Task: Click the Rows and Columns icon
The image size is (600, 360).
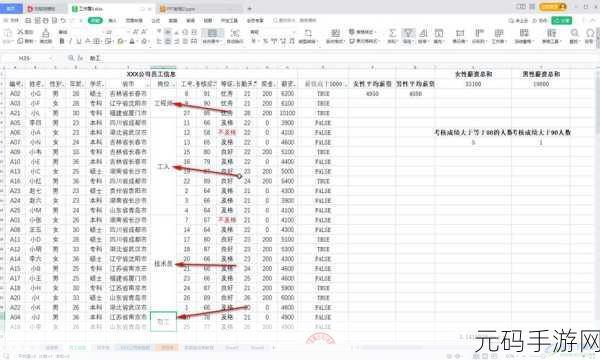Action: [x=479, y=33]
